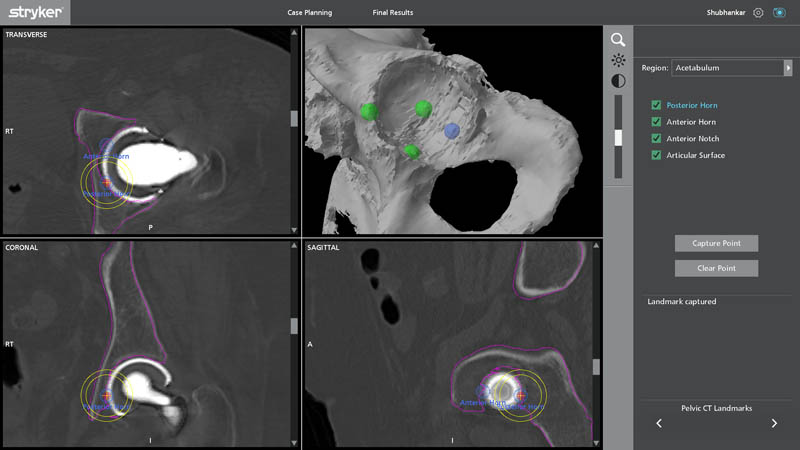
Task: Click Posterior Horn crosshair in Sagittal view
Action: pyautogui.click(x=520, y=395)
